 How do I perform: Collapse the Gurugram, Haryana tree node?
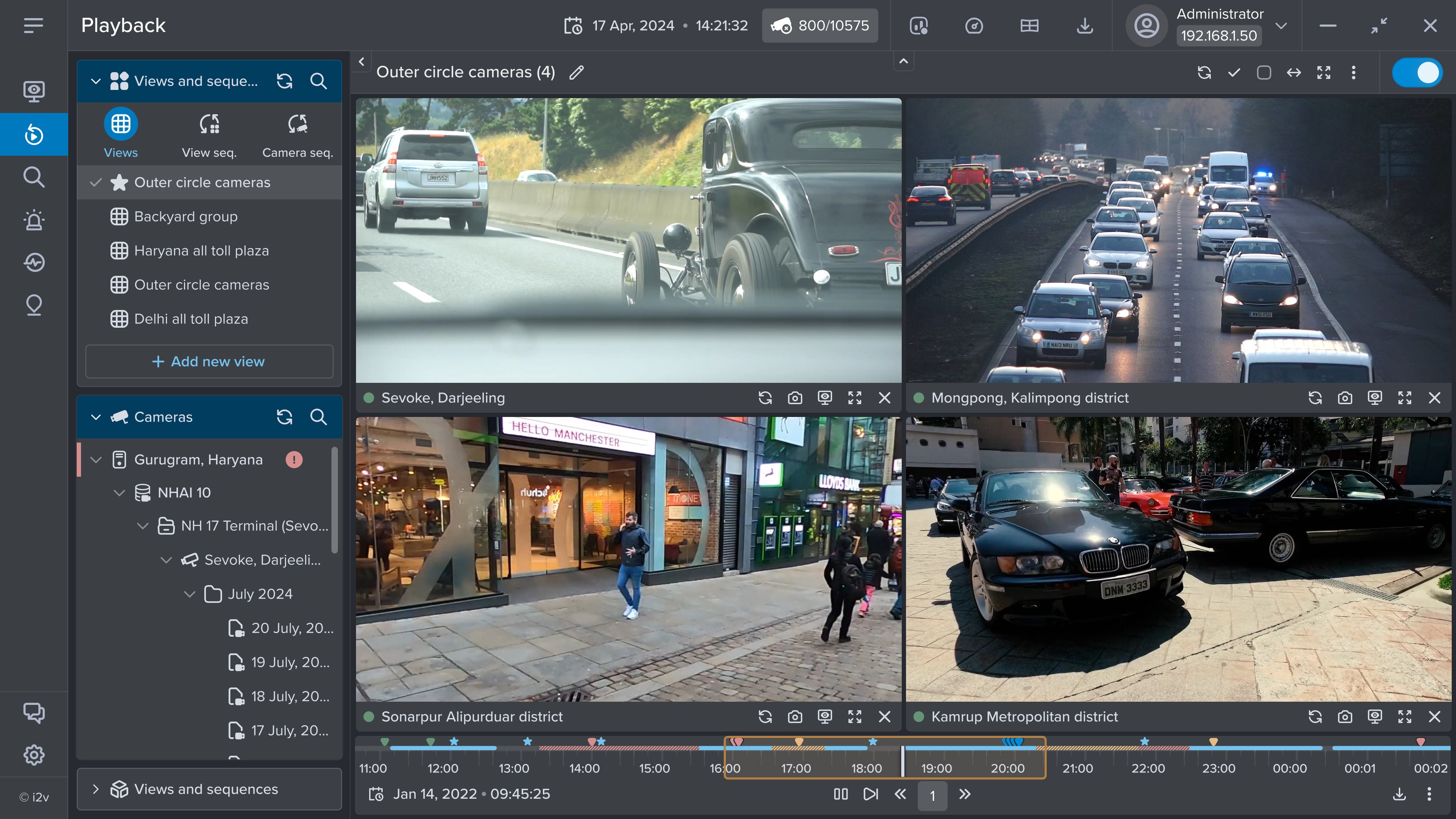click(x=96, y=459)
